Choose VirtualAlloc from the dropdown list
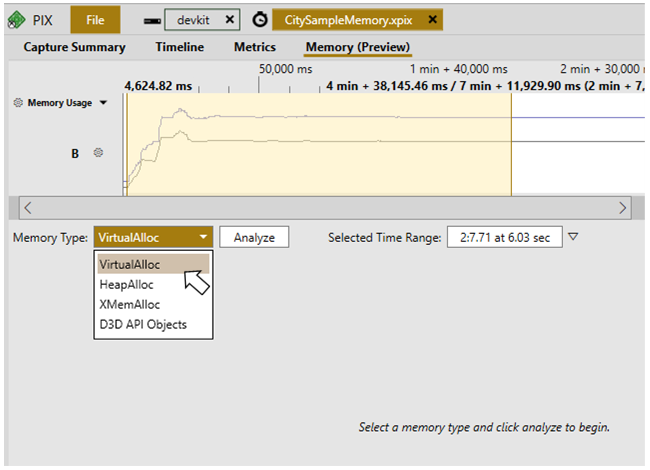Image resolution: width=650 pixels, height=470 pixels. click(153, 264)
